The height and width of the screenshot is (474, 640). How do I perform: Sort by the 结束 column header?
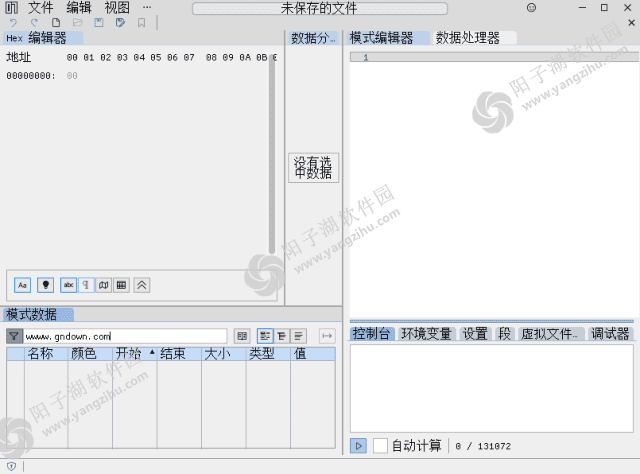[179, 354]
